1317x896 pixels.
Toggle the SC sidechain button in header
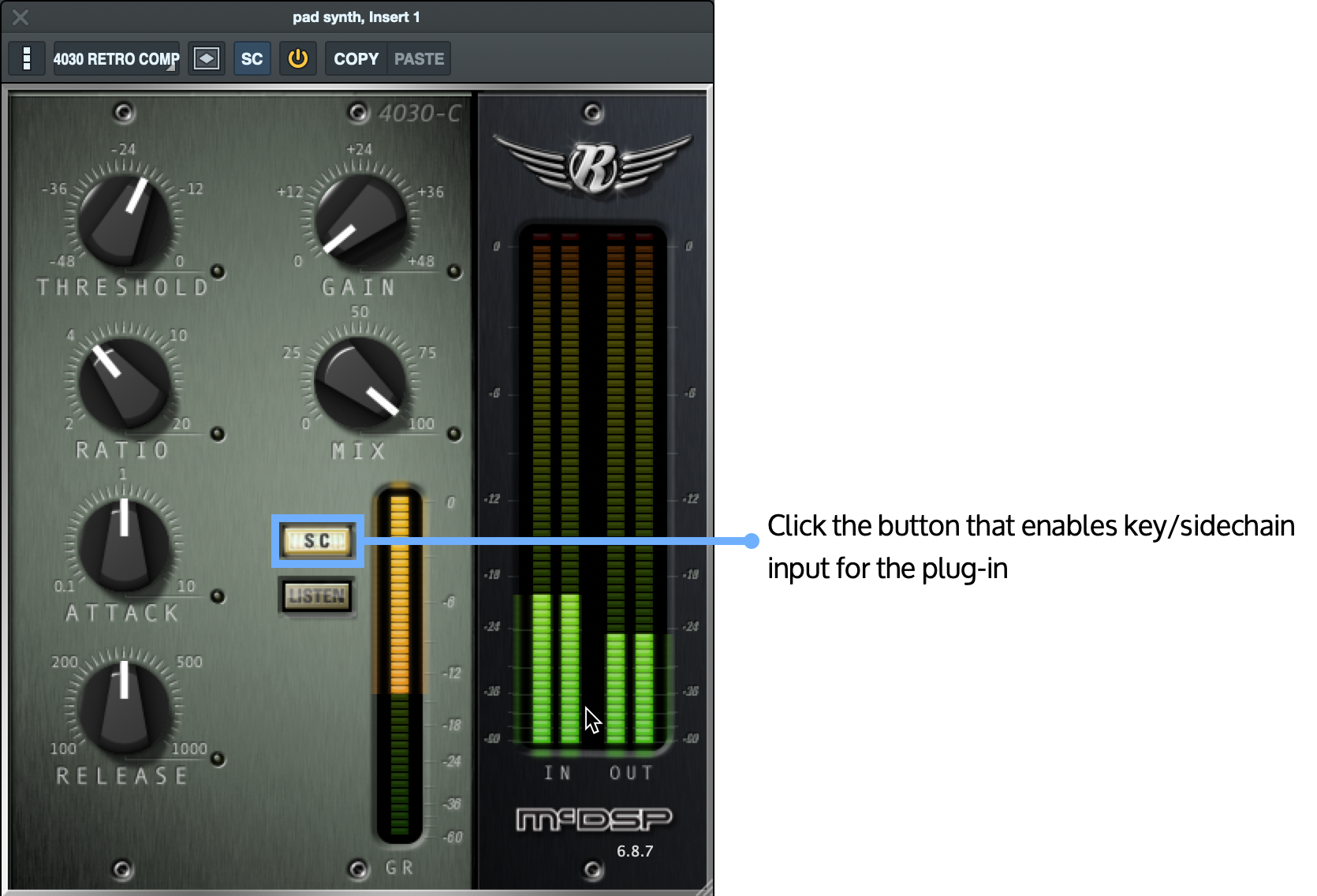(x=252, y=58)
